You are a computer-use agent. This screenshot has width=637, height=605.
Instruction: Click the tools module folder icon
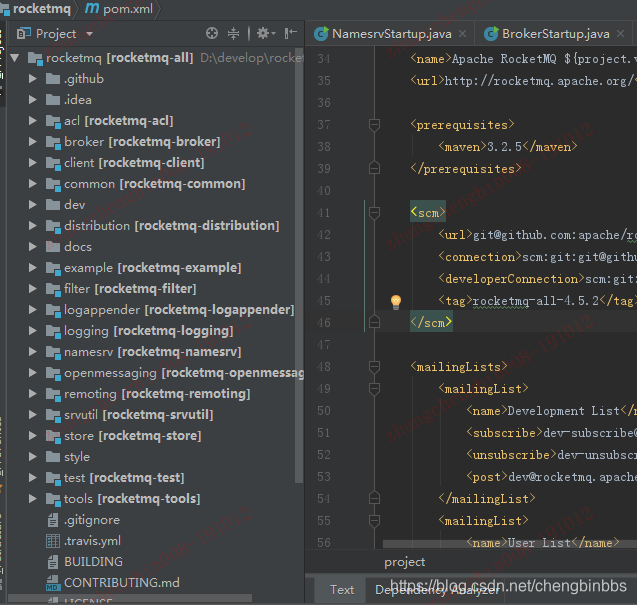tap(53, 499)
